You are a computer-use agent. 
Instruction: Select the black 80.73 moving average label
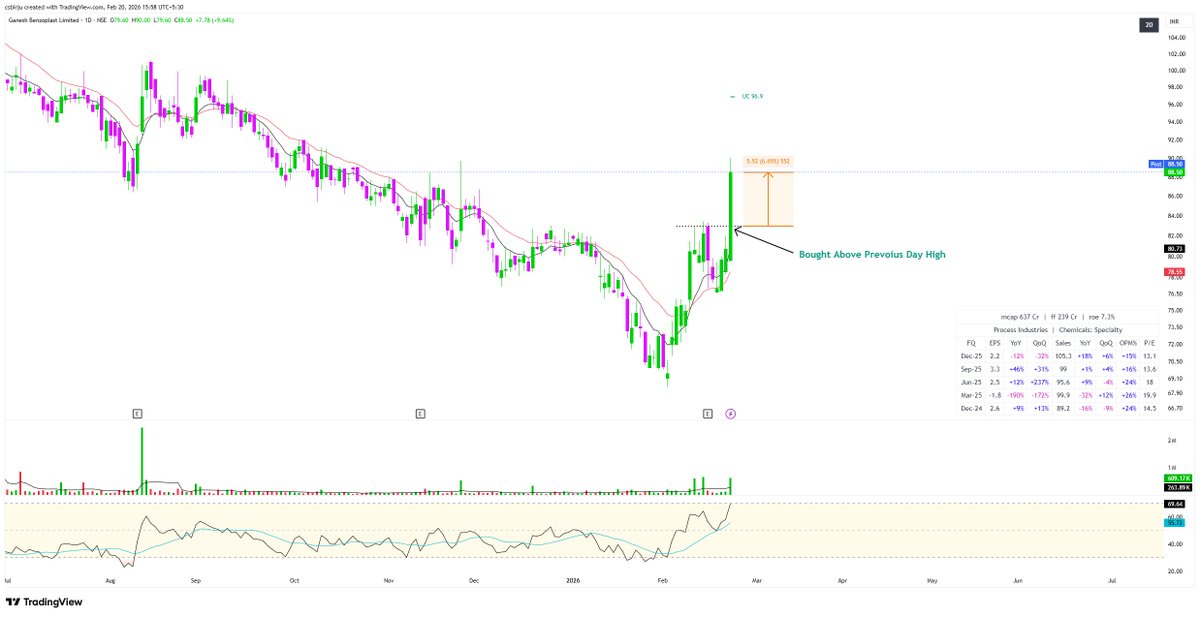coord(1174,249)
